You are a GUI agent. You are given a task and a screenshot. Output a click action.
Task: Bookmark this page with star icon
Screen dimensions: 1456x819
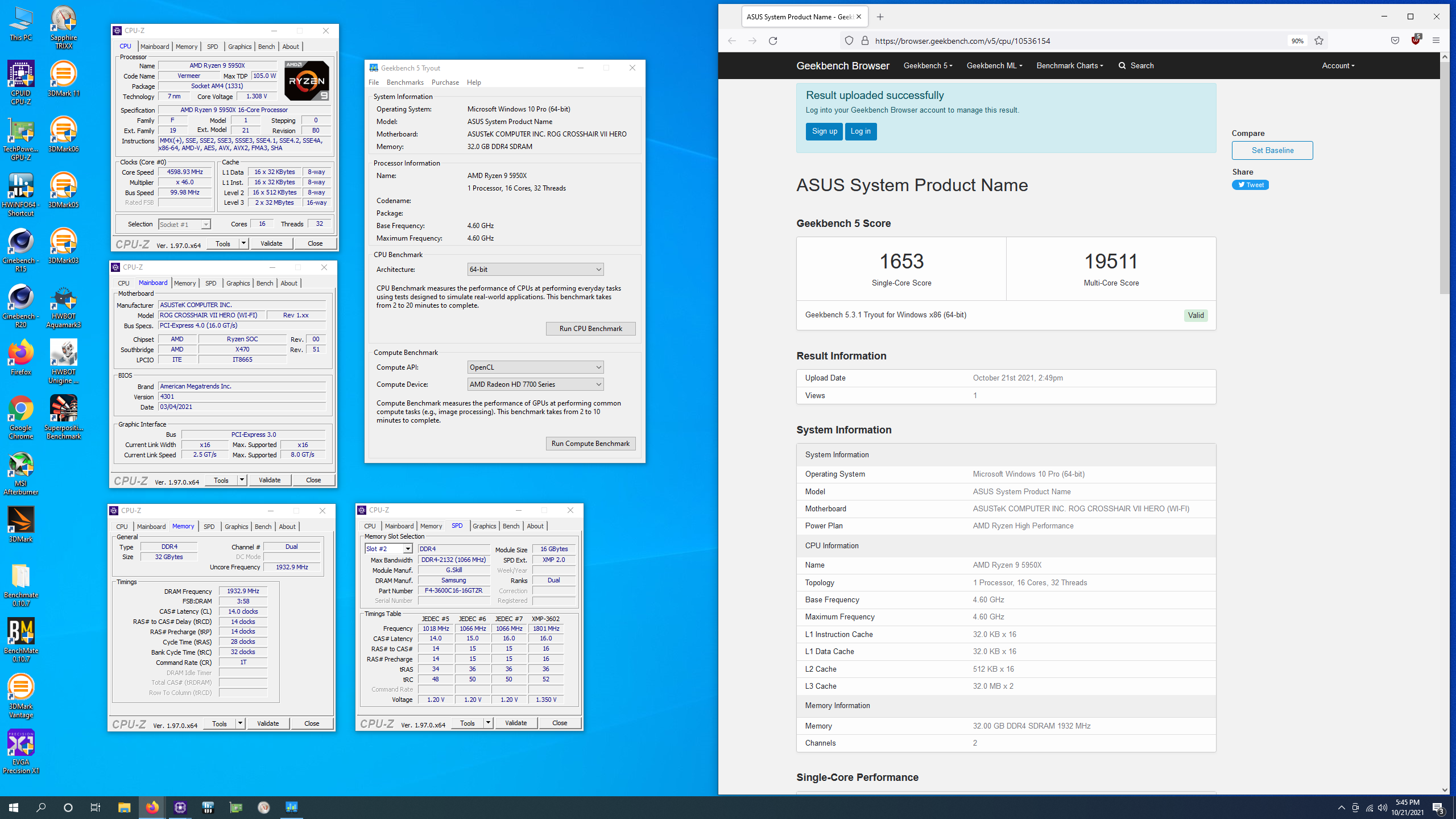[x=1319, y=41]
